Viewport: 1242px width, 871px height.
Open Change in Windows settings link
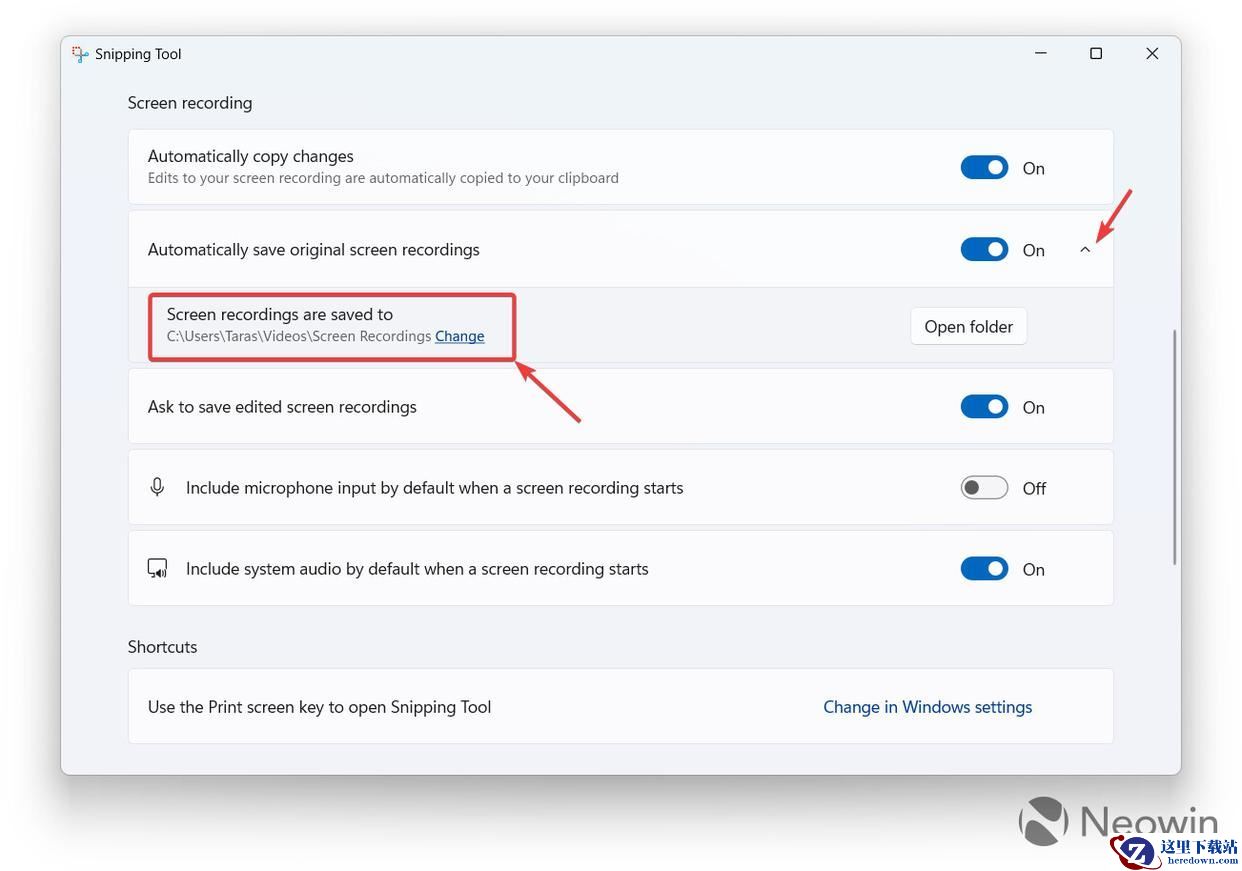(927, 707)
